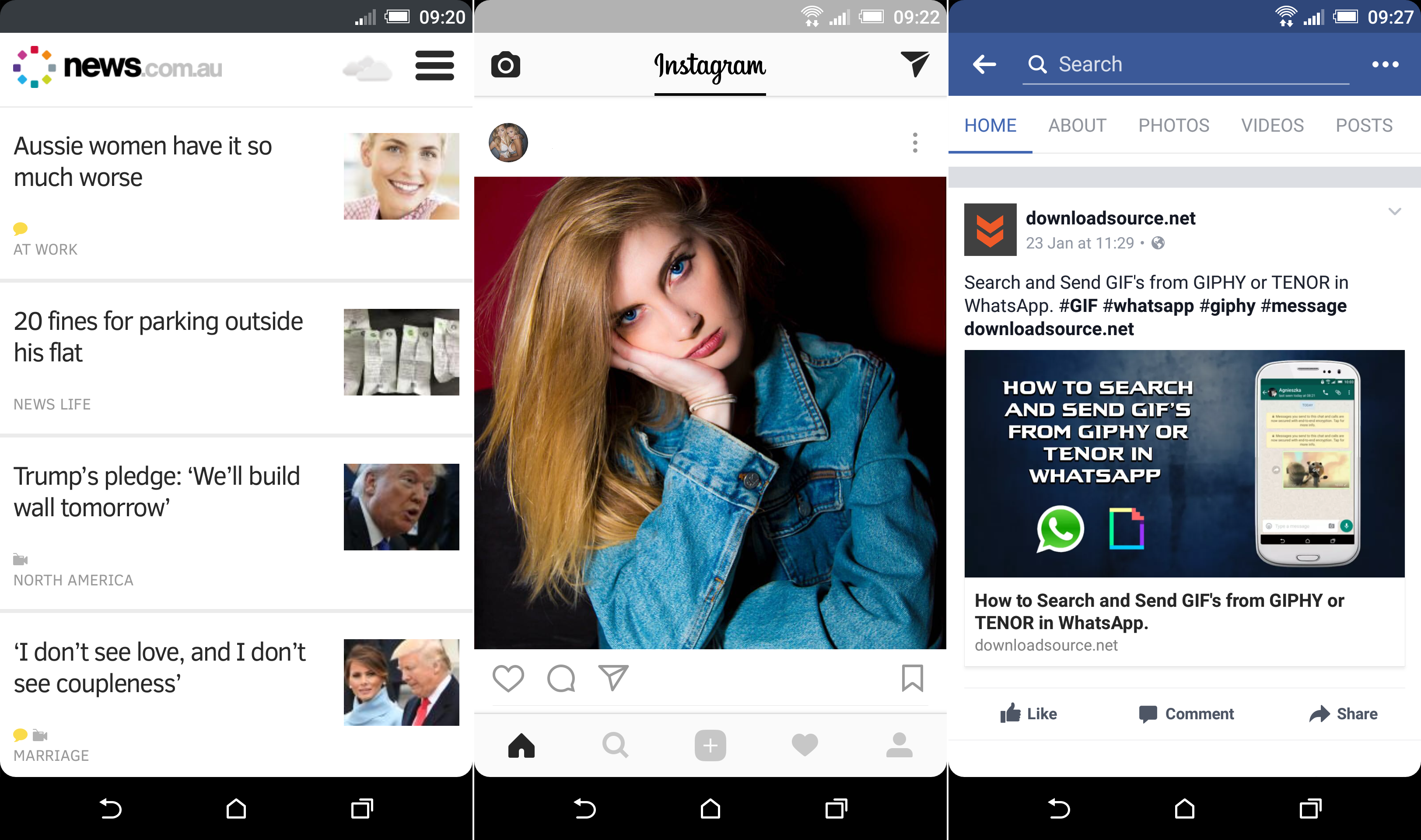Comment on the Facebook post

pos(1186,714)
